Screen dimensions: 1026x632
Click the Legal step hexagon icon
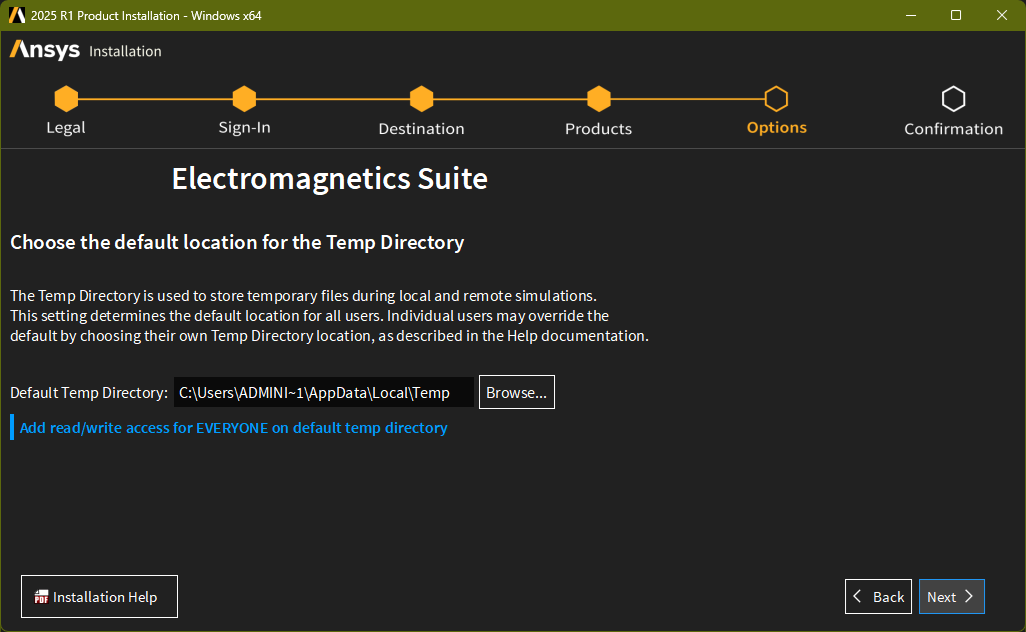click(x=66, y=99)
